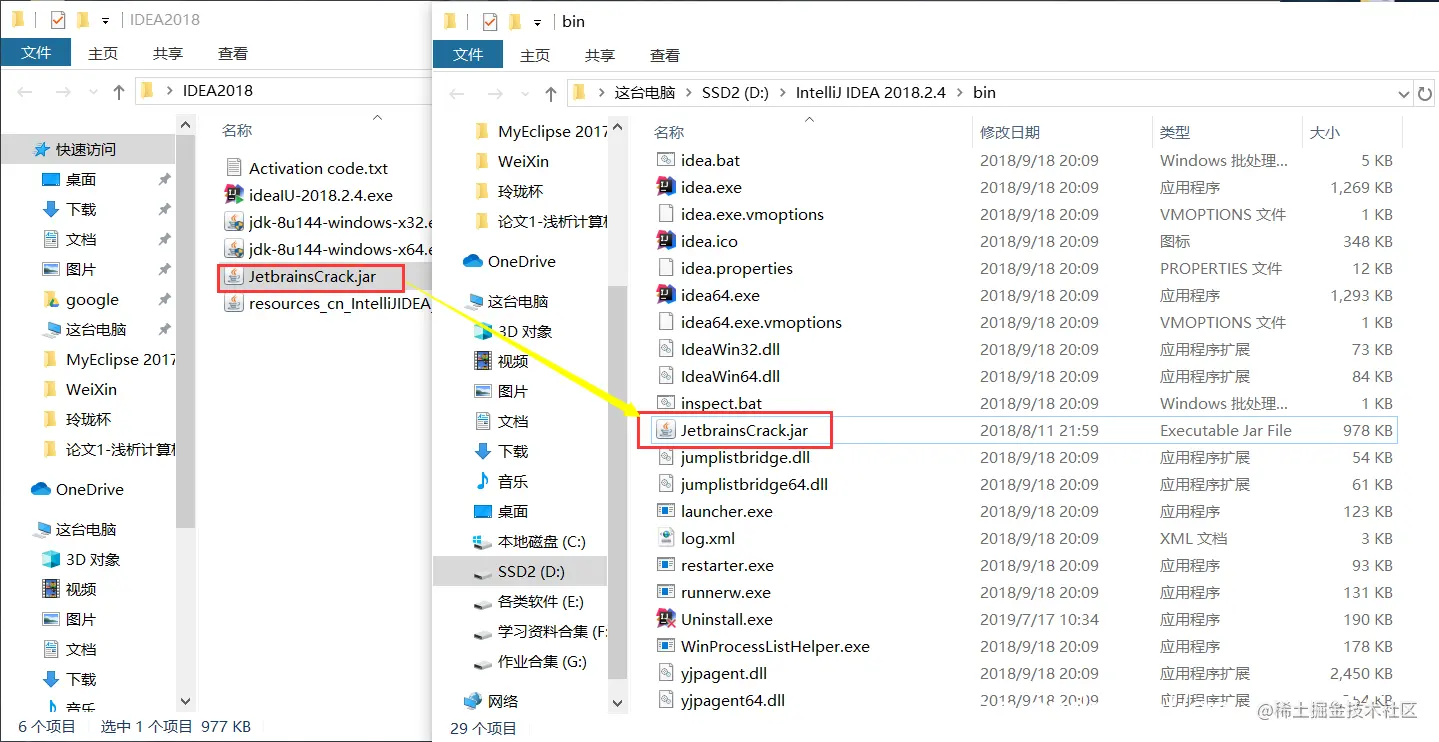Screen dimensions: 1439x742
Task: Click OneDrive cloud icon in bin window sidebar
Action: coord(473,261)
